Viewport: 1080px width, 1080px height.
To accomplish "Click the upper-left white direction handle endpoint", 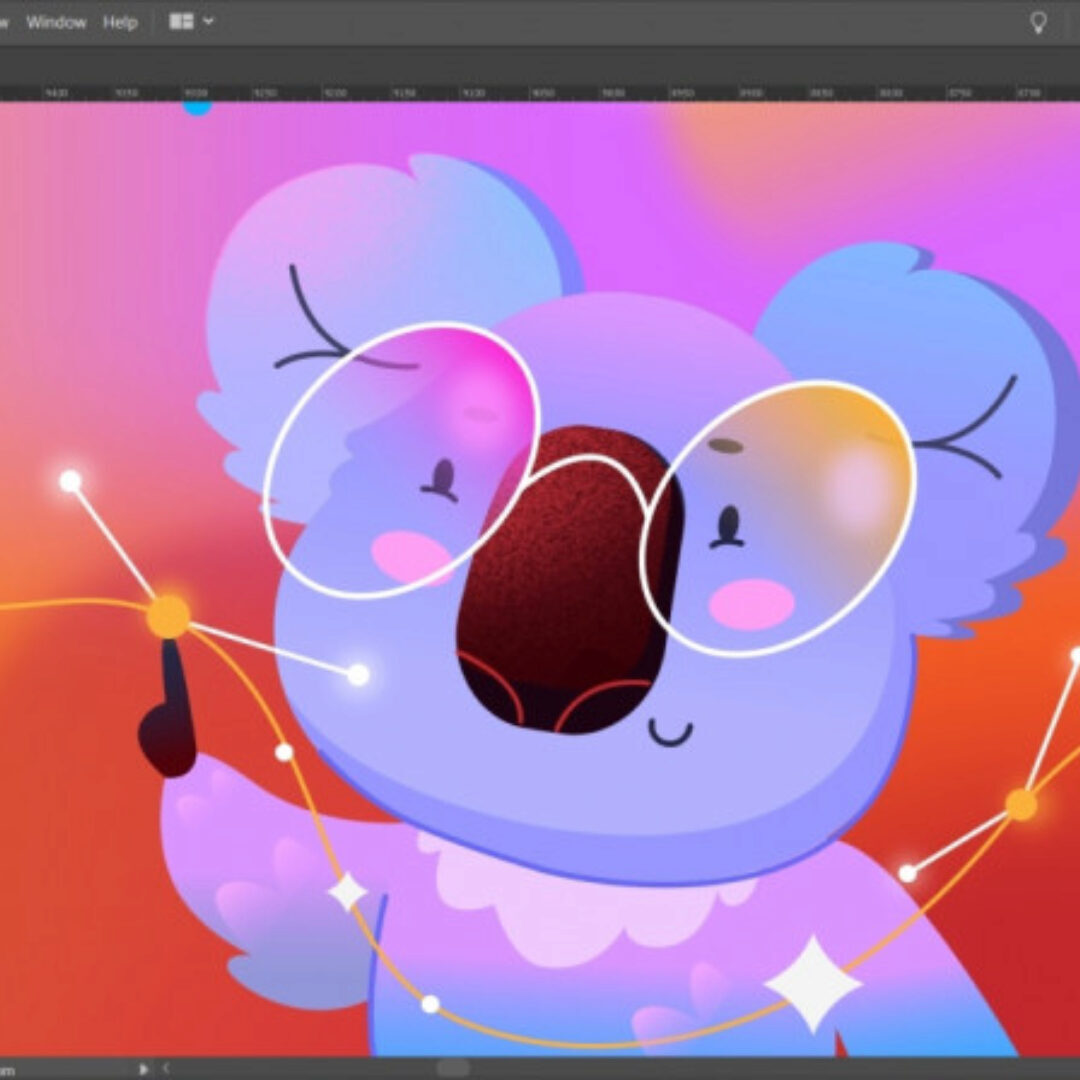I will tap(70, 481).
